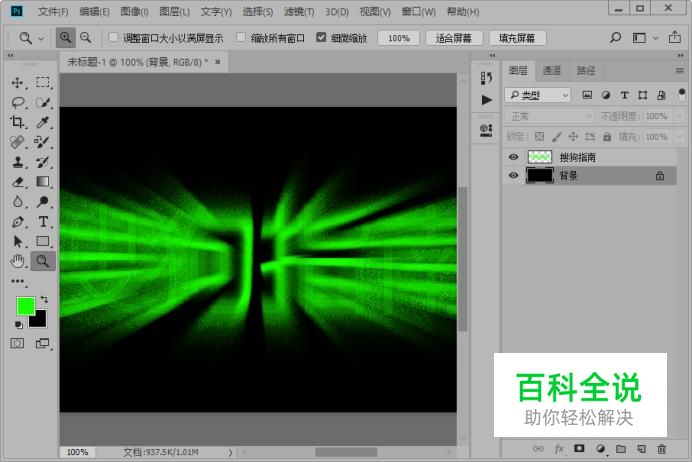The image size is (692, 462).
Task: Open the Edit Toolbar three-dots menu
Action: (18, 281)
